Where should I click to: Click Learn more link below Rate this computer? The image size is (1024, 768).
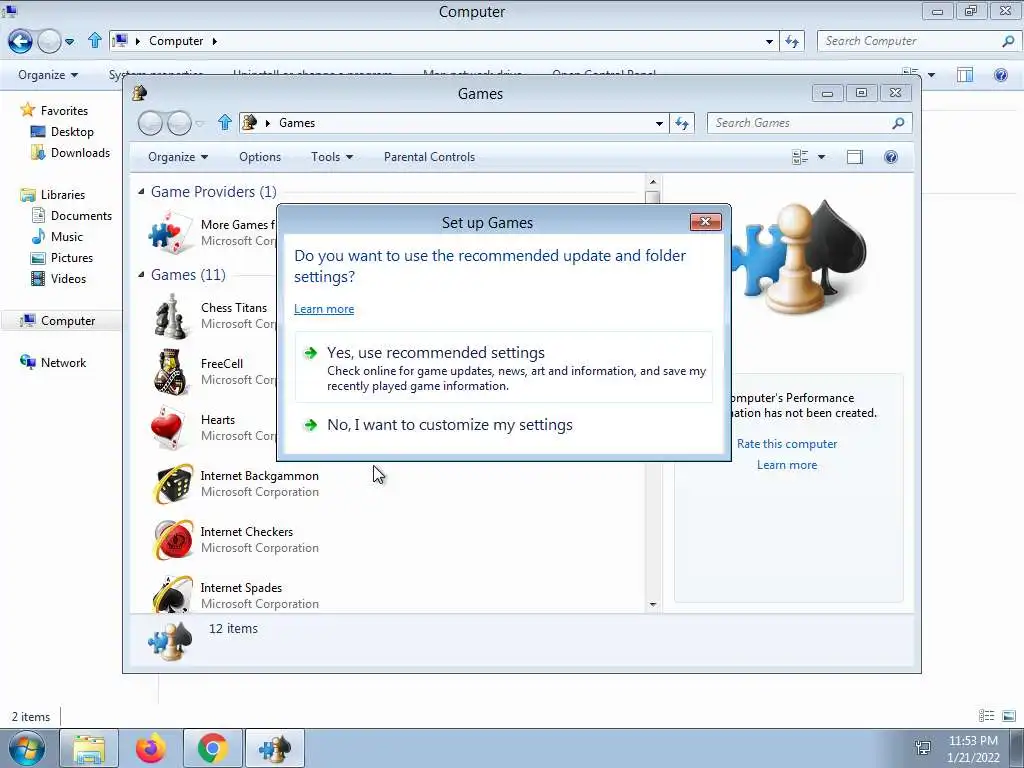(787, 465)
